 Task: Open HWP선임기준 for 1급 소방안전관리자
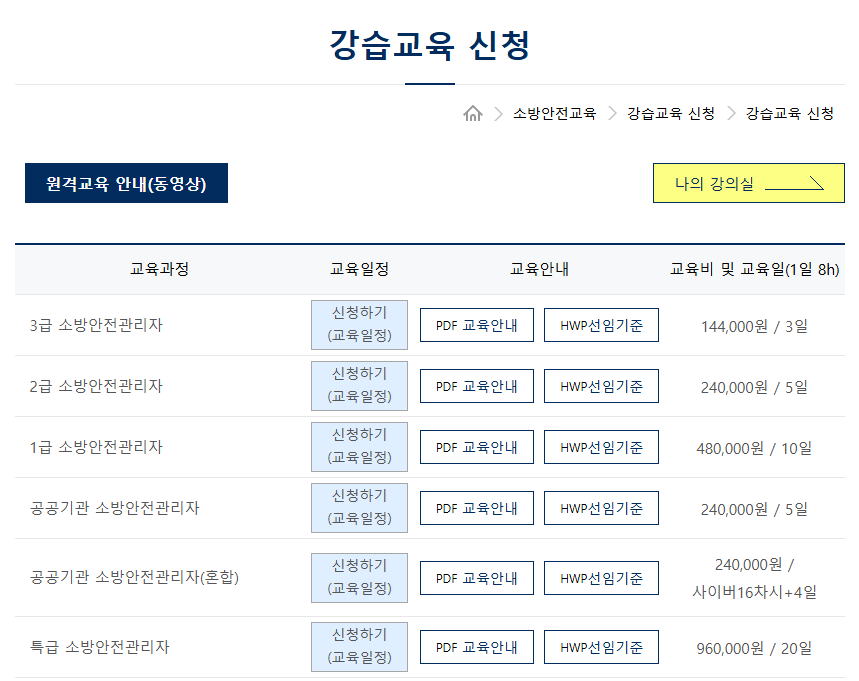click(x=601, y=447)
